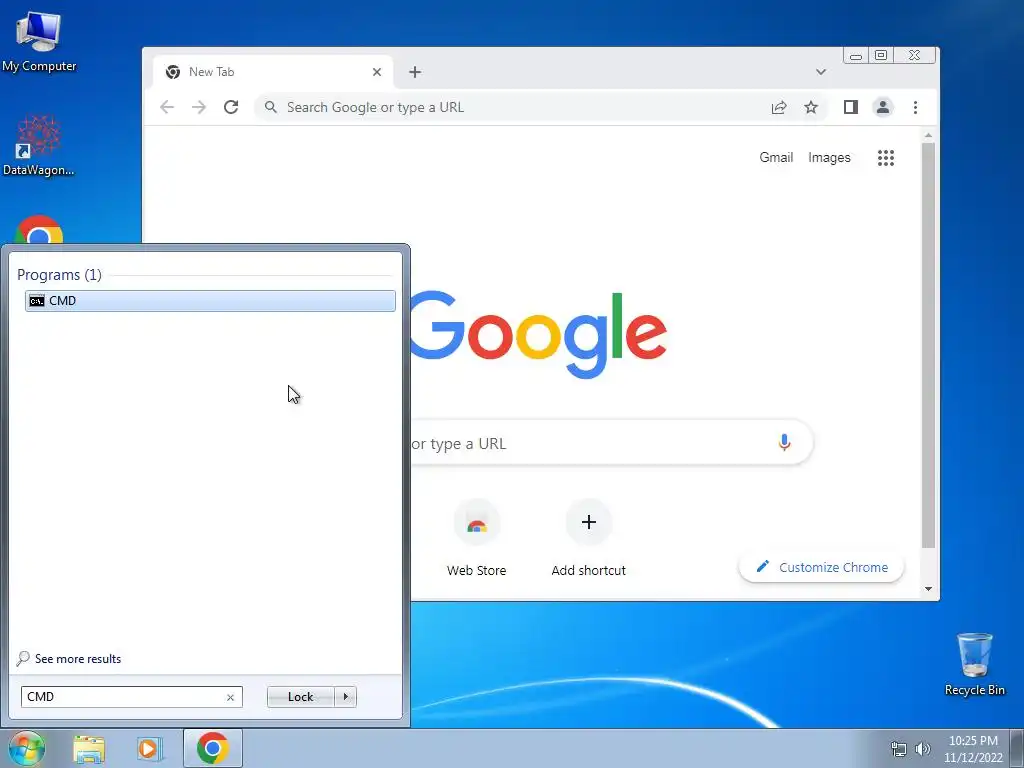Open Windows Explorer from the taskbar
1024x768 pixels.
tap(89, 748)
